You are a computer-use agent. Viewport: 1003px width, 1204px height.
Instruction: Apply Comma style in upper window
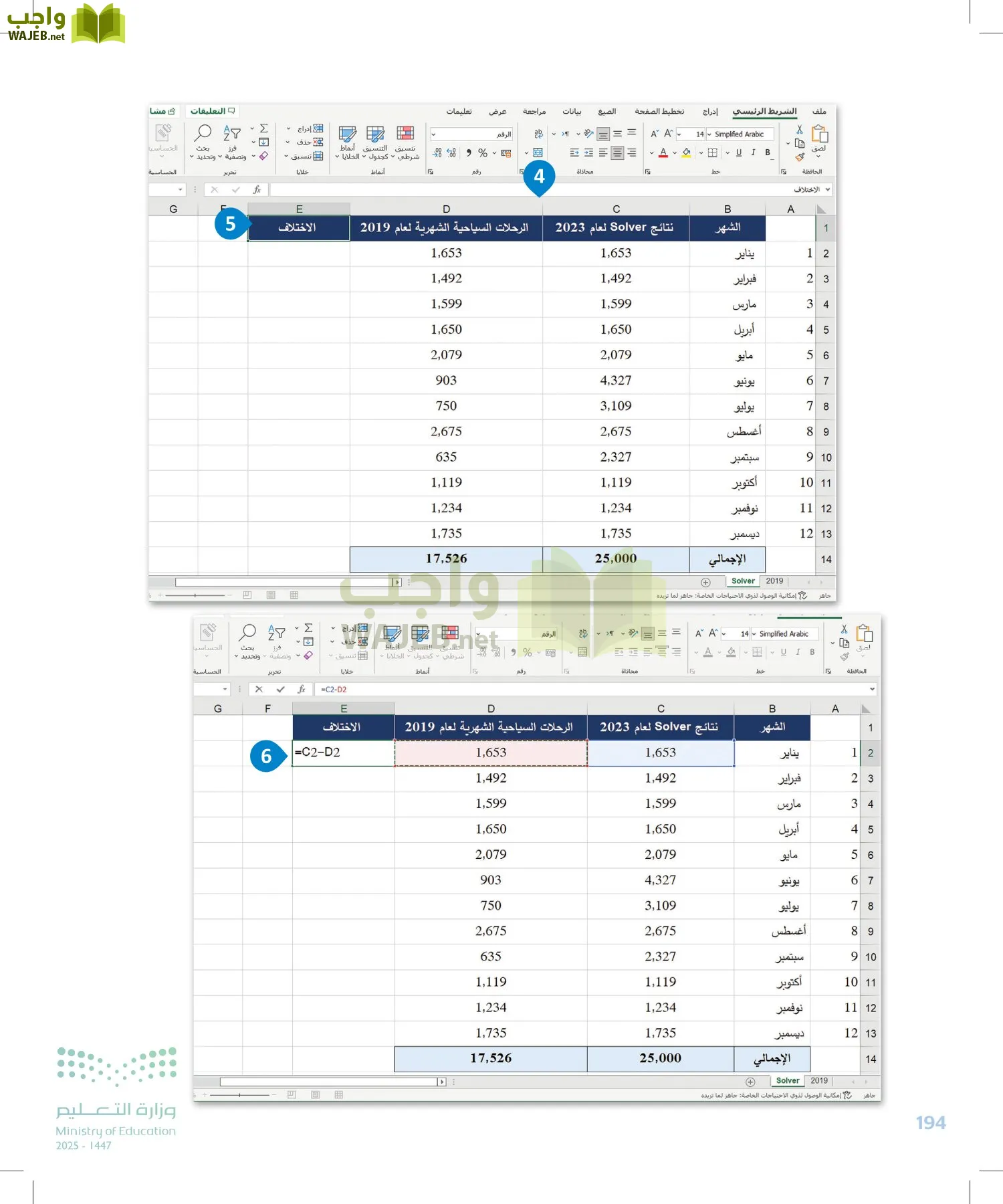[469, 153]
